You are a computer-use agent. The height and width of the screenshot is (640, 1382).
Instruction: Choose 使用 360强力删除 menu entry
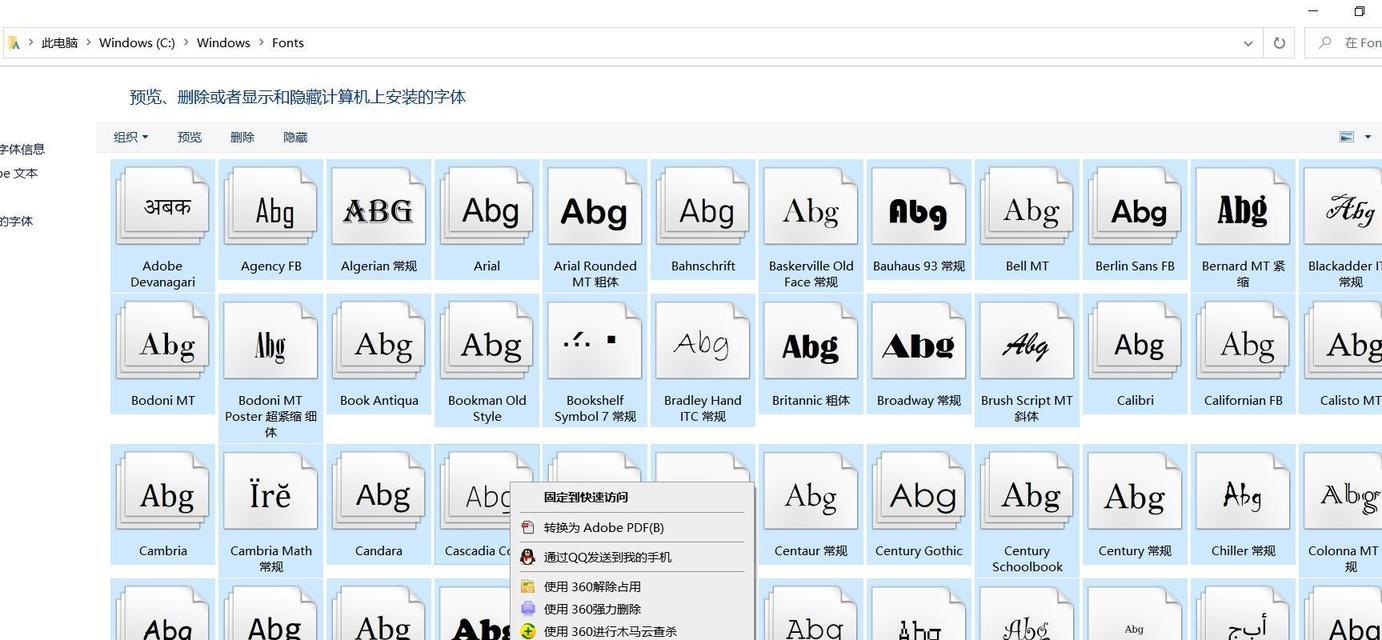coord(632,609)
